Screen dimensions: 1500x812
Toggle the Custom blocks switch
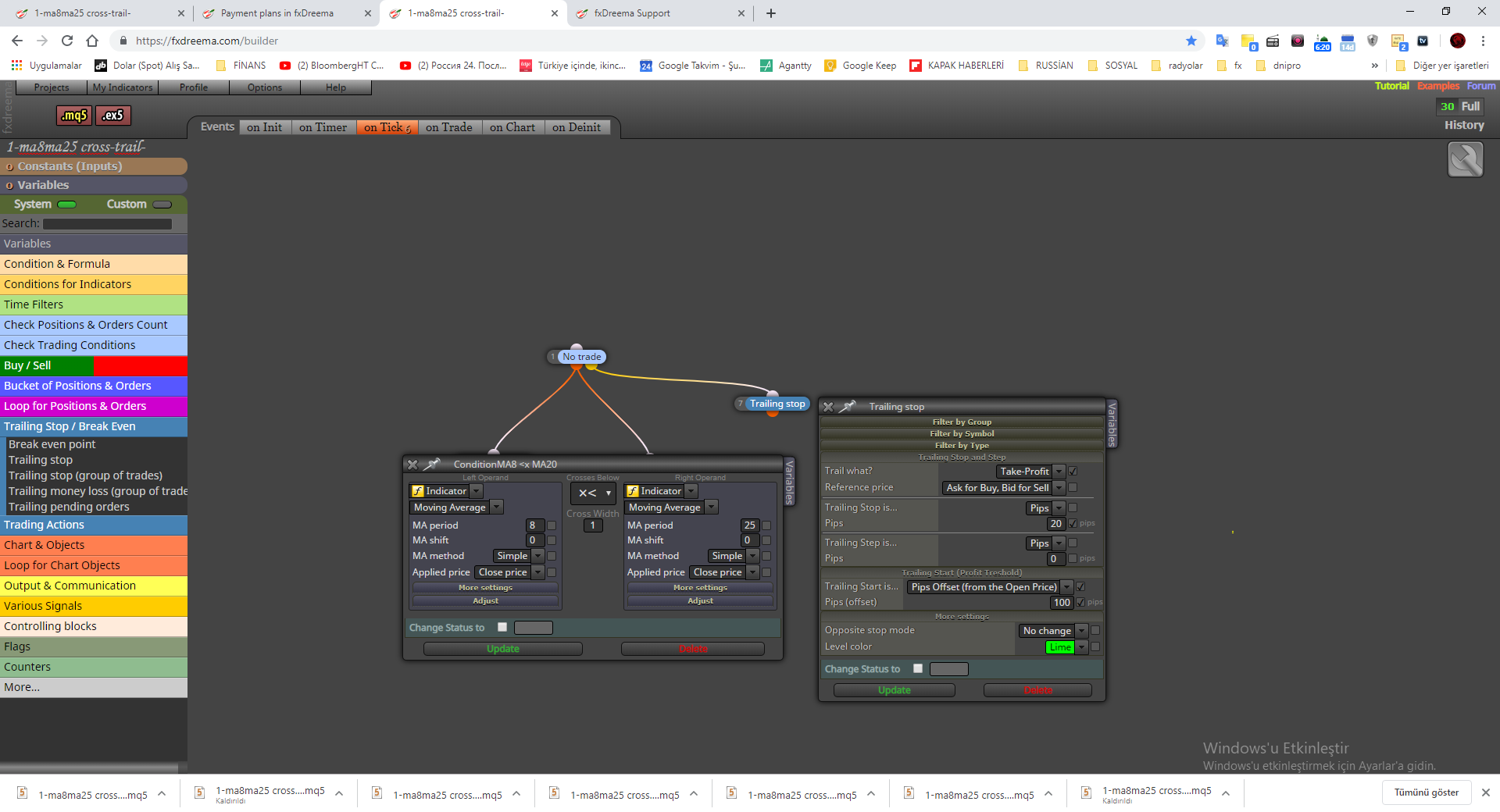point(162,205)
